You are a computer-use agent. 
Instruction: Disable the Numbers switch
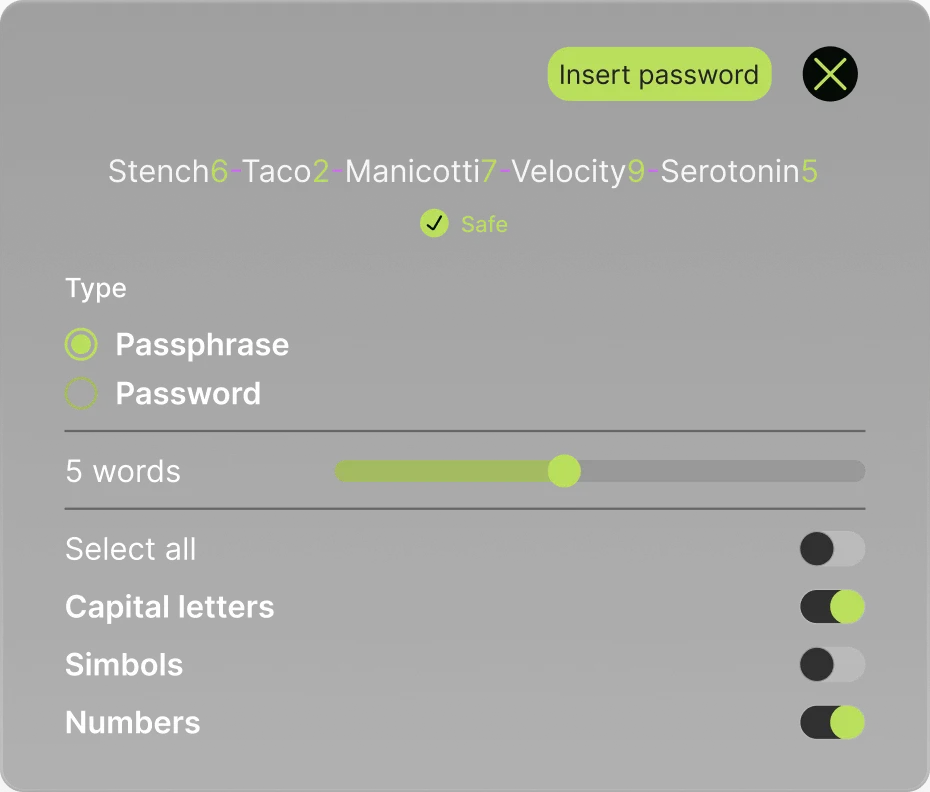click(832, 722)
